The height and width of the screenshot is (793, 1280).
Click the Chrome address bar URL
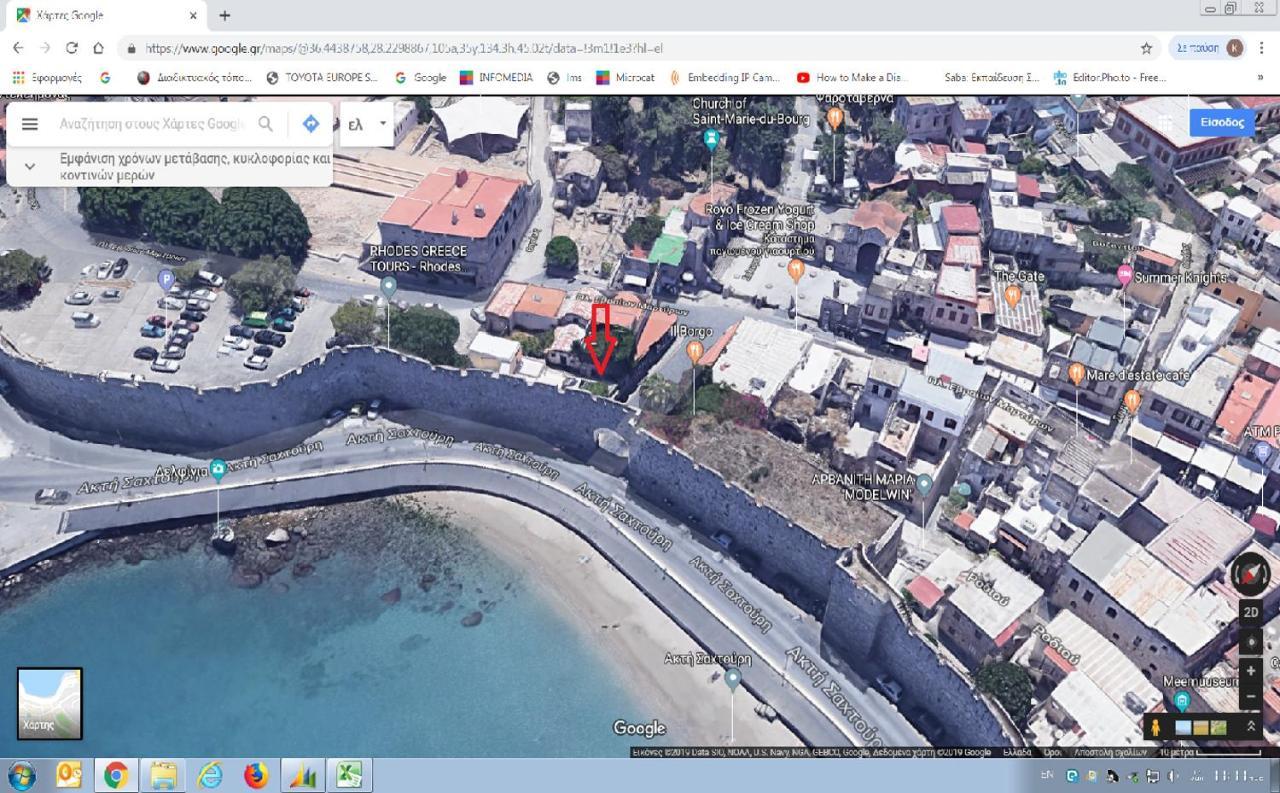coord(404,48)
